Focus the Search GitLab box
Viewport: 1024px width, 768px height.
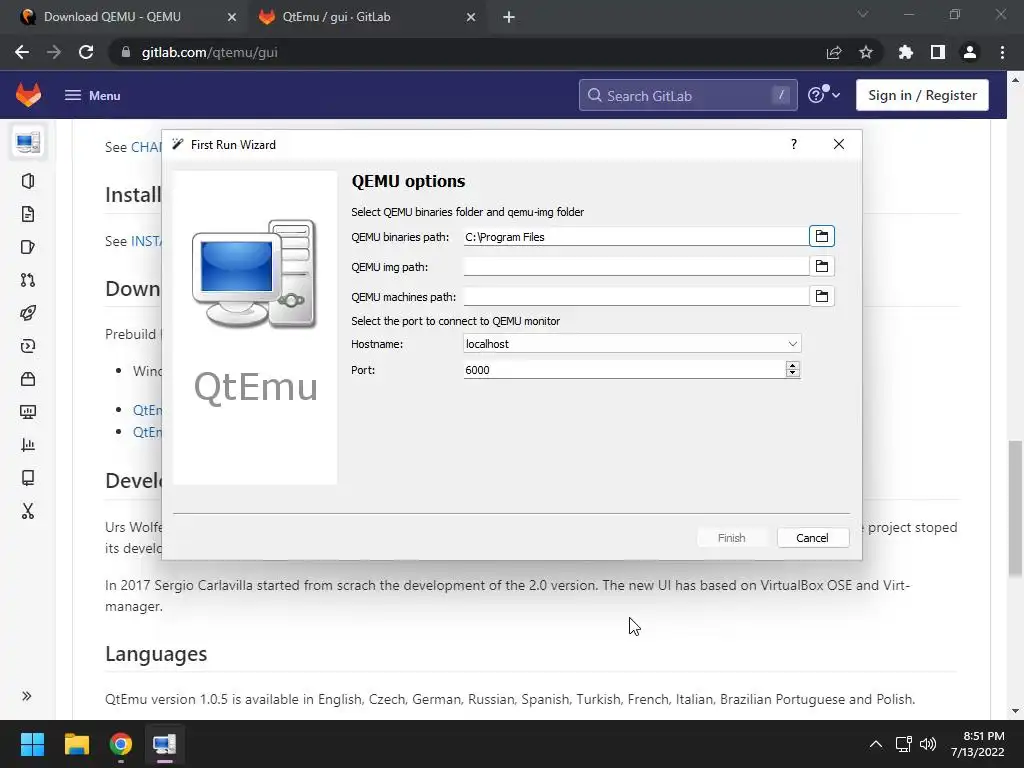[688, 95]
